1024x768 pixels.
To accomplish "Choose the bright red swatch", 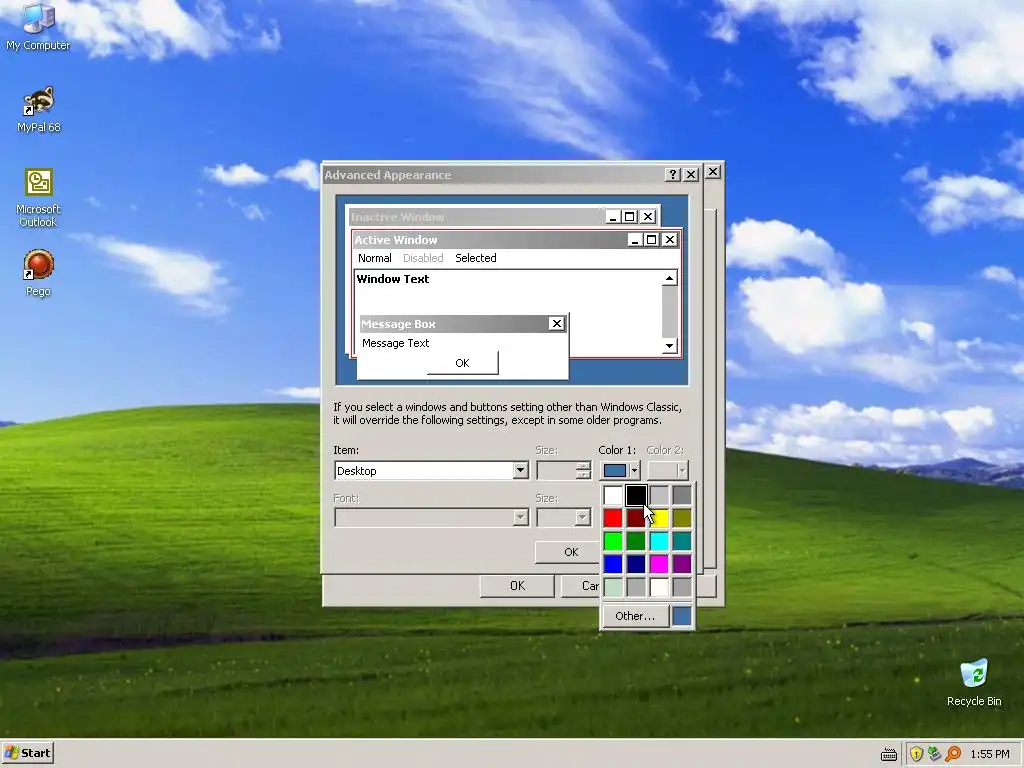I will [613, 518].
